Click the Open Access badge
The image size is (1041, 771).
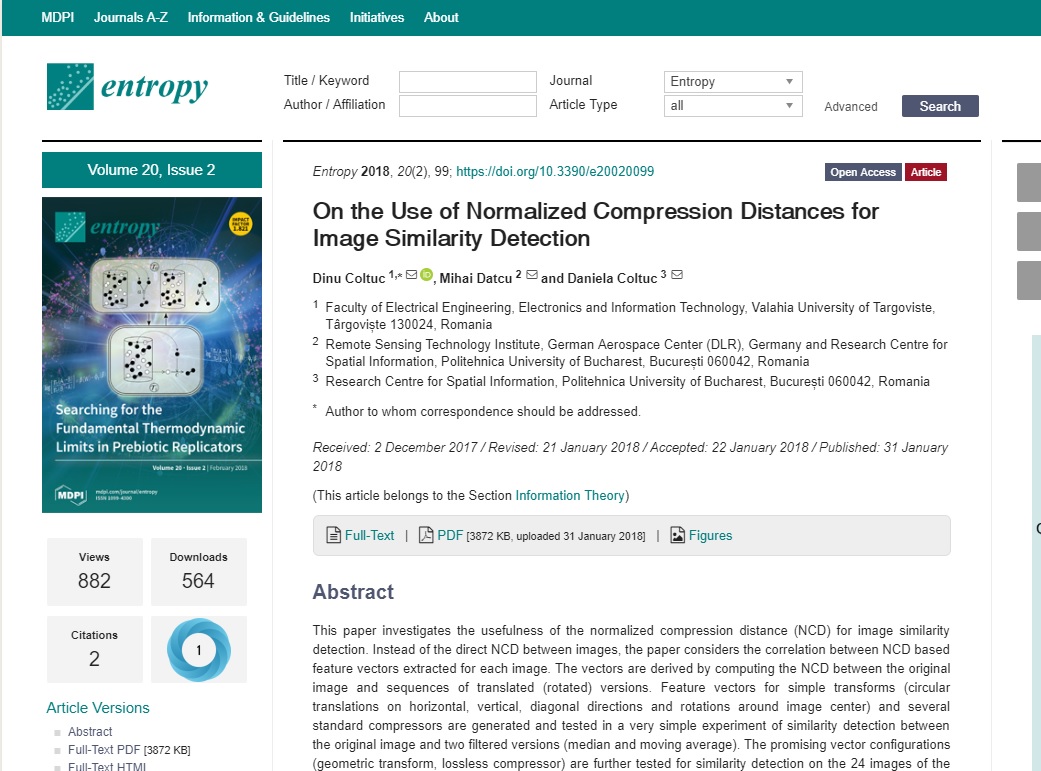click(x=863, y=172)
